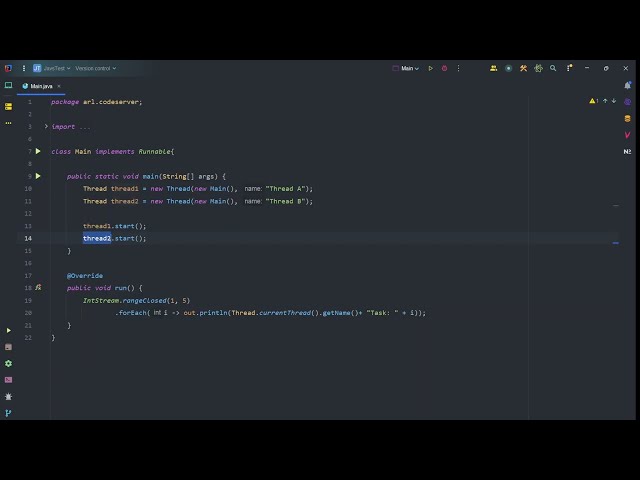
Task: Open the yellow warning inspection indicator
Action: tap(593, 101)
